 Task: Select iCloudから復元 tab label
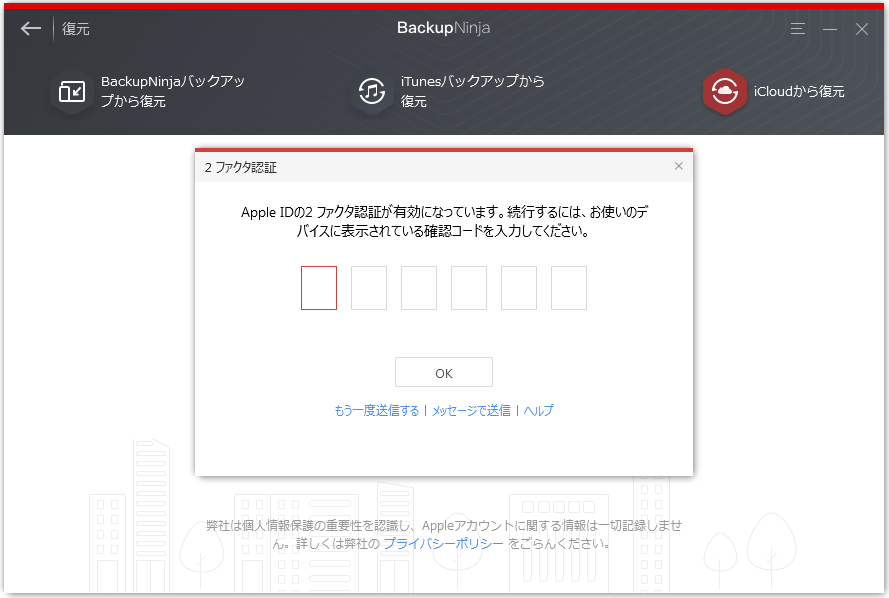[x=799, y=91]
